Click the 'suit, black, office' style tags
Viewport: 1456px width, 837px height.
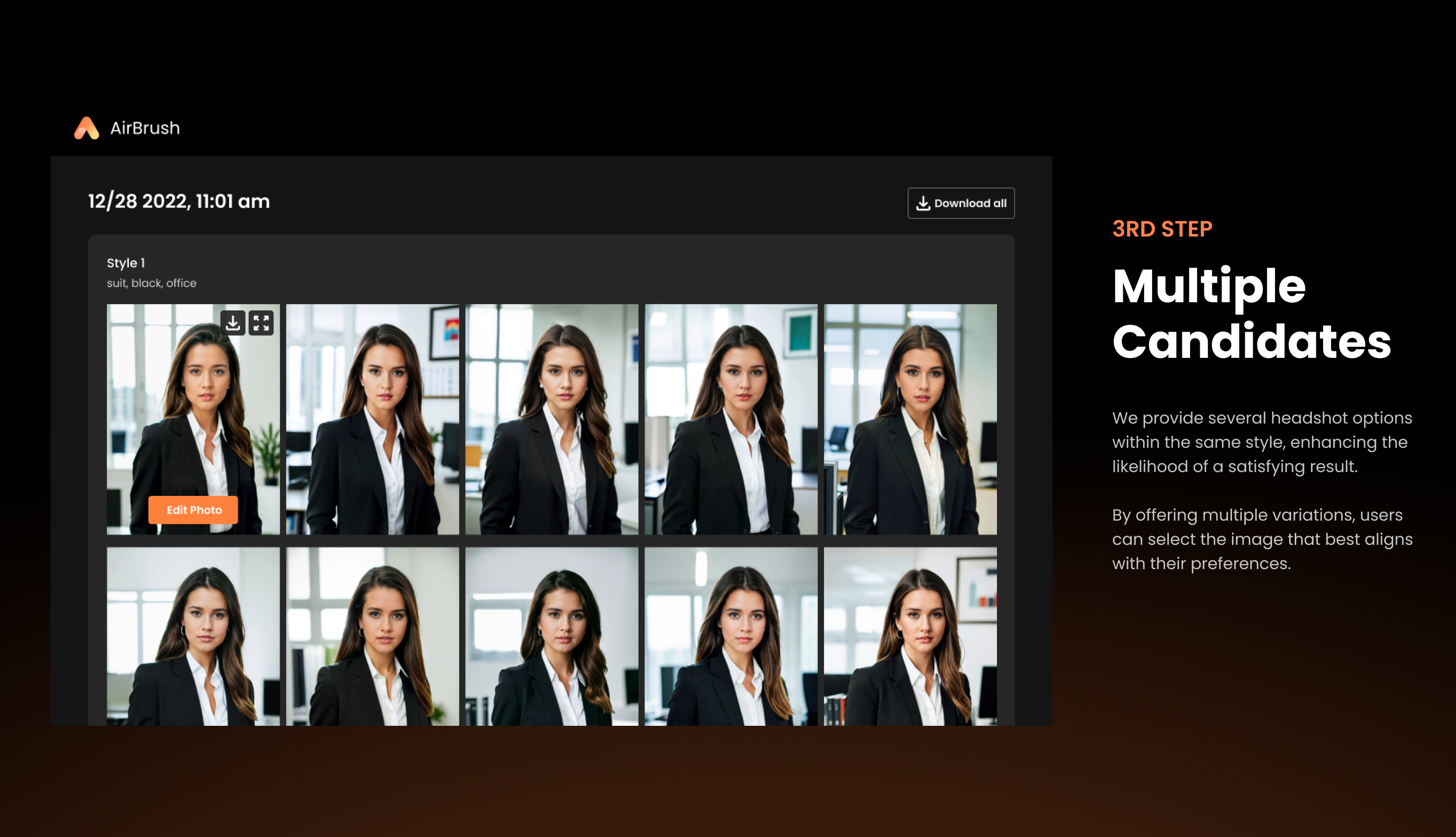coord(152,284)
